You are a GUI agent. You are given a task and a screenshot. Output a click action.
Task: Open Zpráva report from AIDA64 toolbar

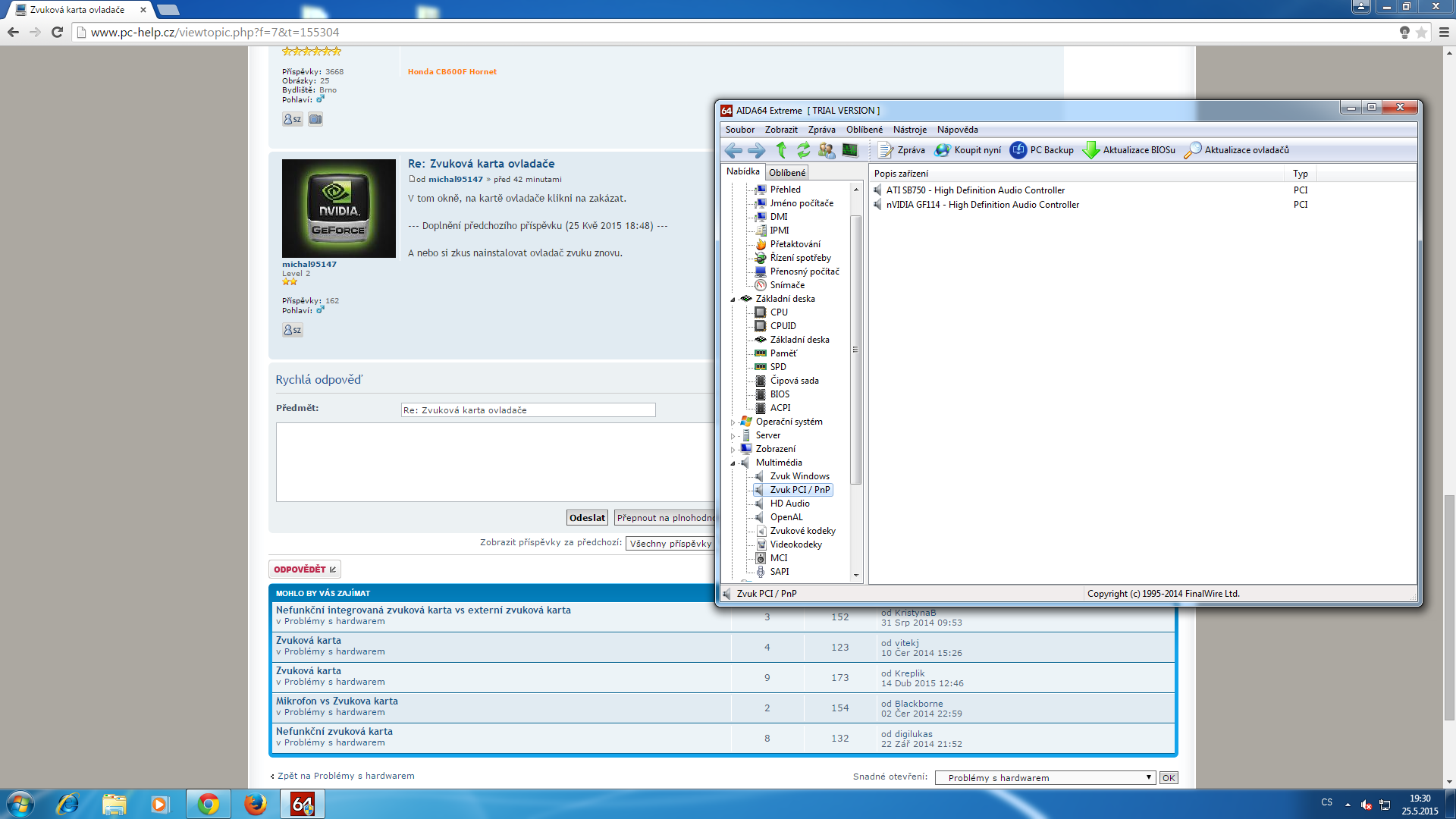pos(902,150)
